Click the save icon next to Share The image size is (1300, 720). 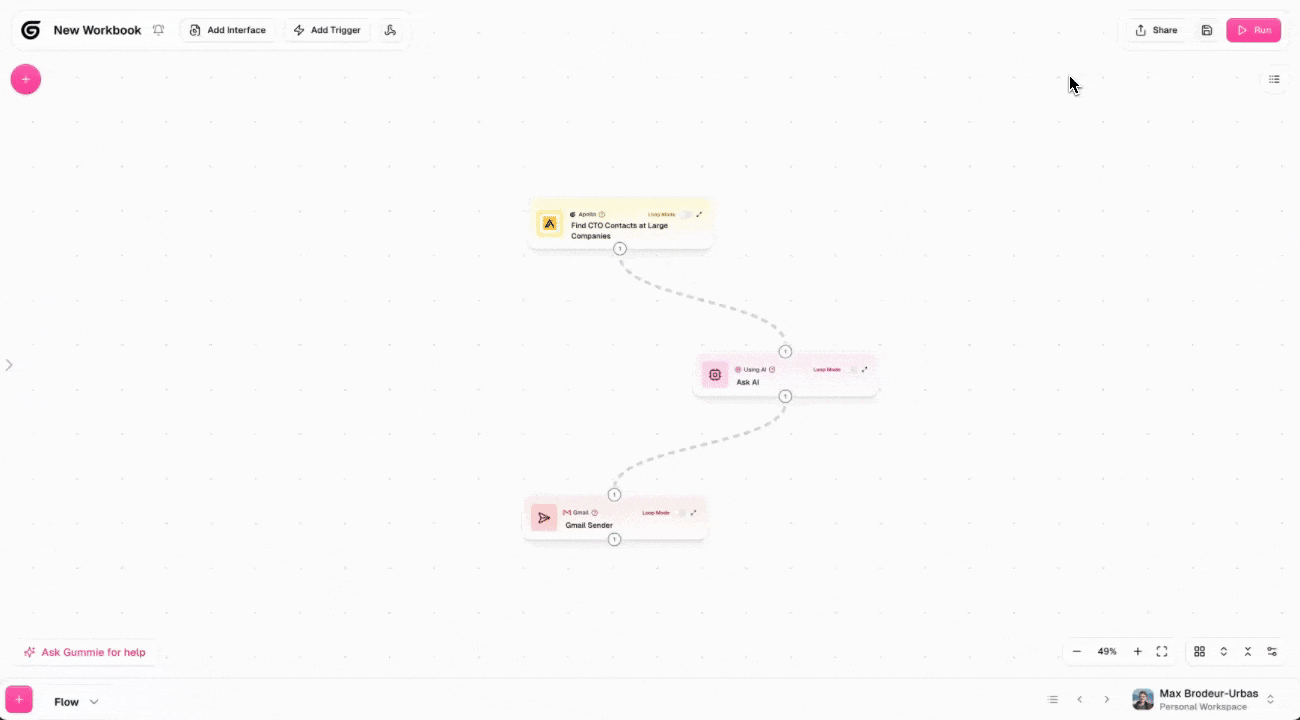(1207, 30)
